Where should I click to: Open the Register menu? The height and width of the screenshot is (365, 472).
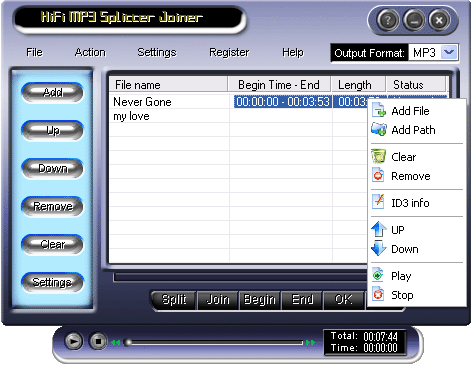tap(229, 52)
